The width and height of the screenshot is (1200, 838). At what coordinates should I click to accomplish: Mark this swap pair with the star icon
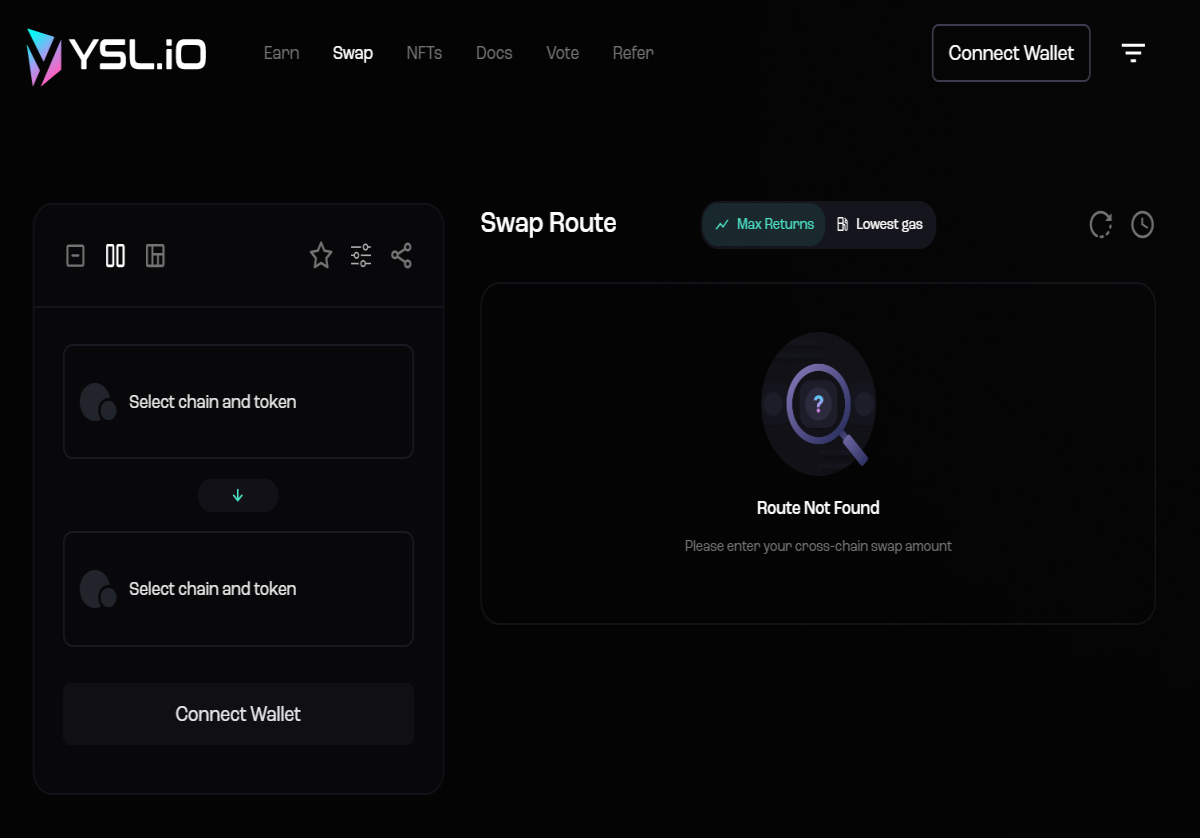coord(320,256)
